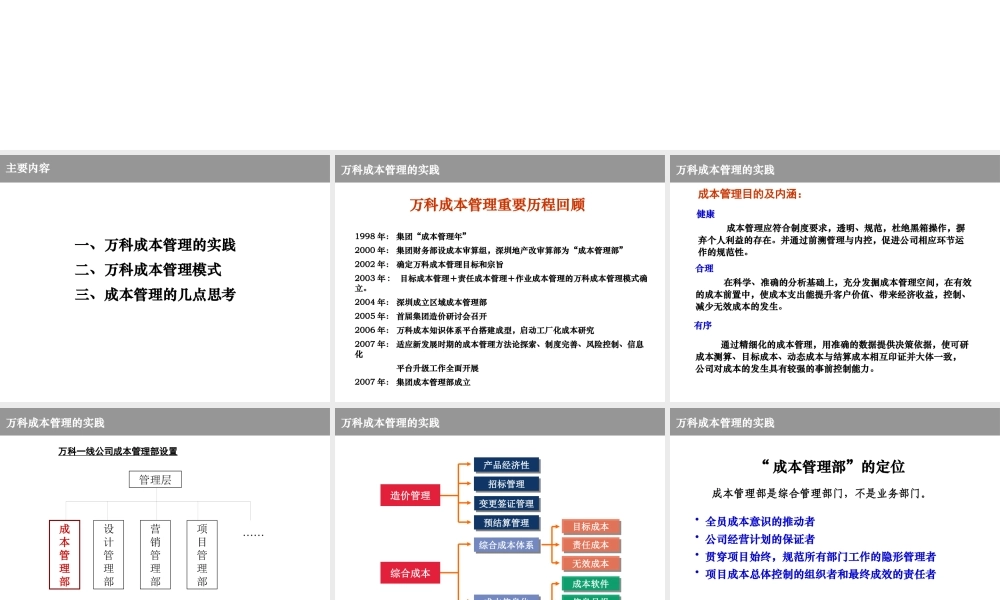This screenshot has height=600, width=1000.
Task: Select the 2002年 确定万科成本管理目标和宗旨 row
Action: (429, 264)
